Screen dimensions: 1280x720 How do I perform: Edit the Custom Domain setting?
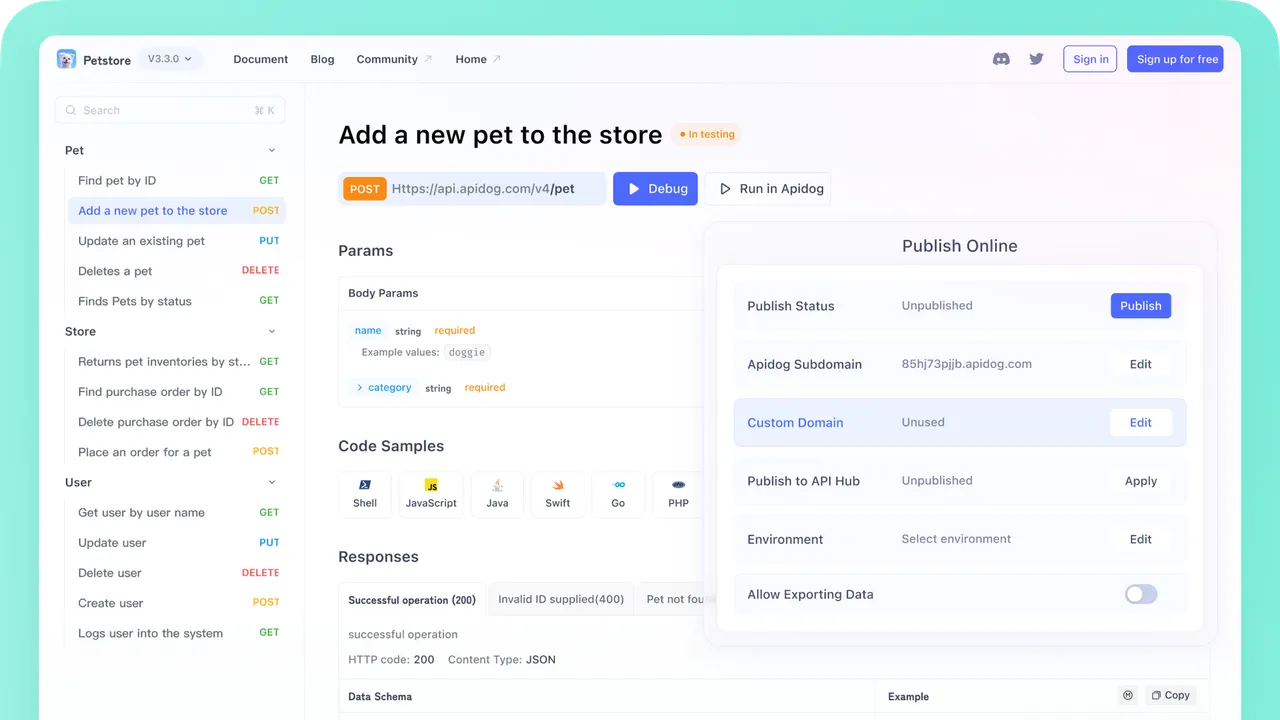pyautogui.click(x=1141, y=423)
